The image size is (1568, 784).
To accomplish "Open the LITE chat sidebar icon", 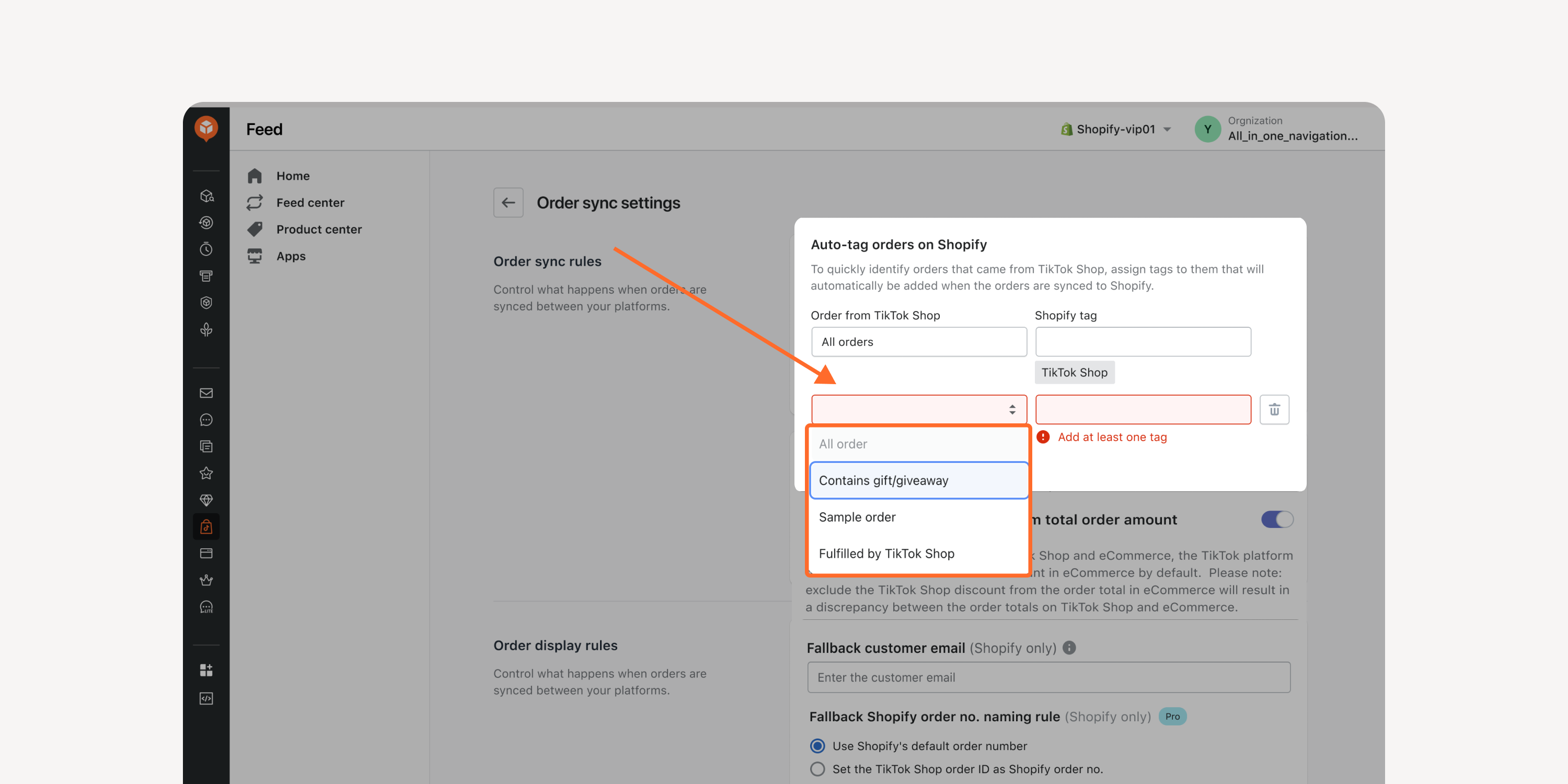I will tap(206, 607).
